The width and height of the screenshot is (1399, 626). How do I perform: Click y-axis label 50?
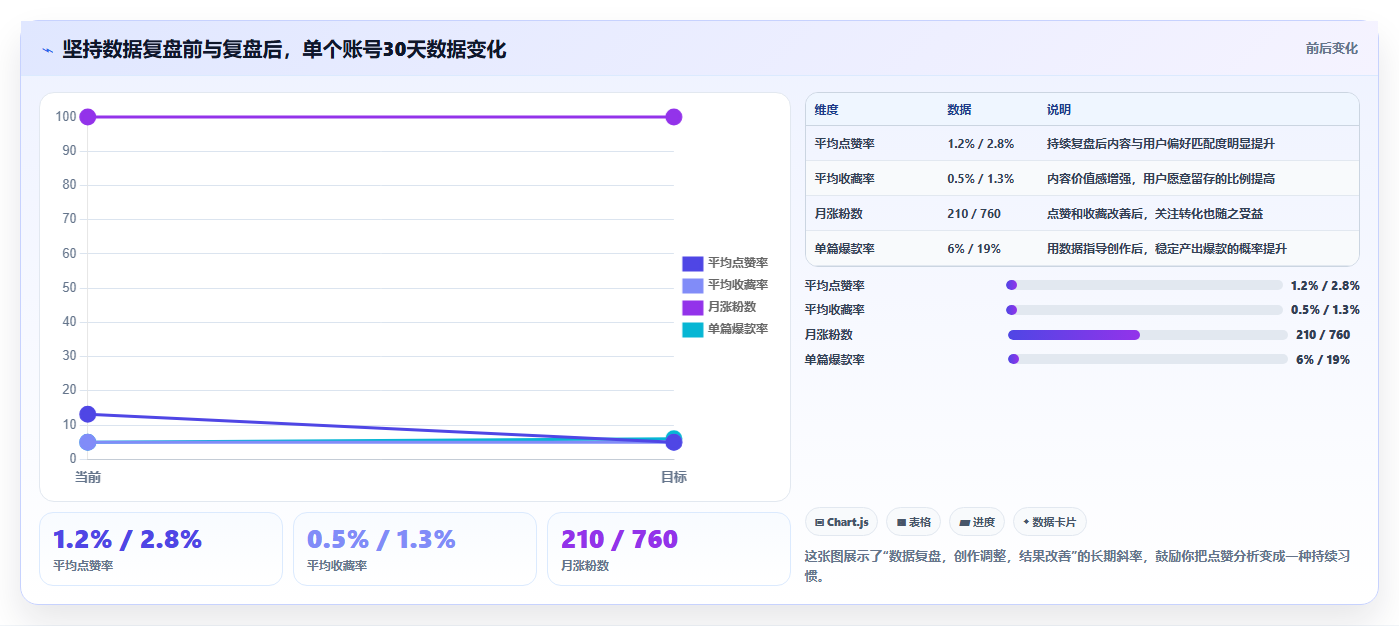pyautogui.click(x=69, y=287)
